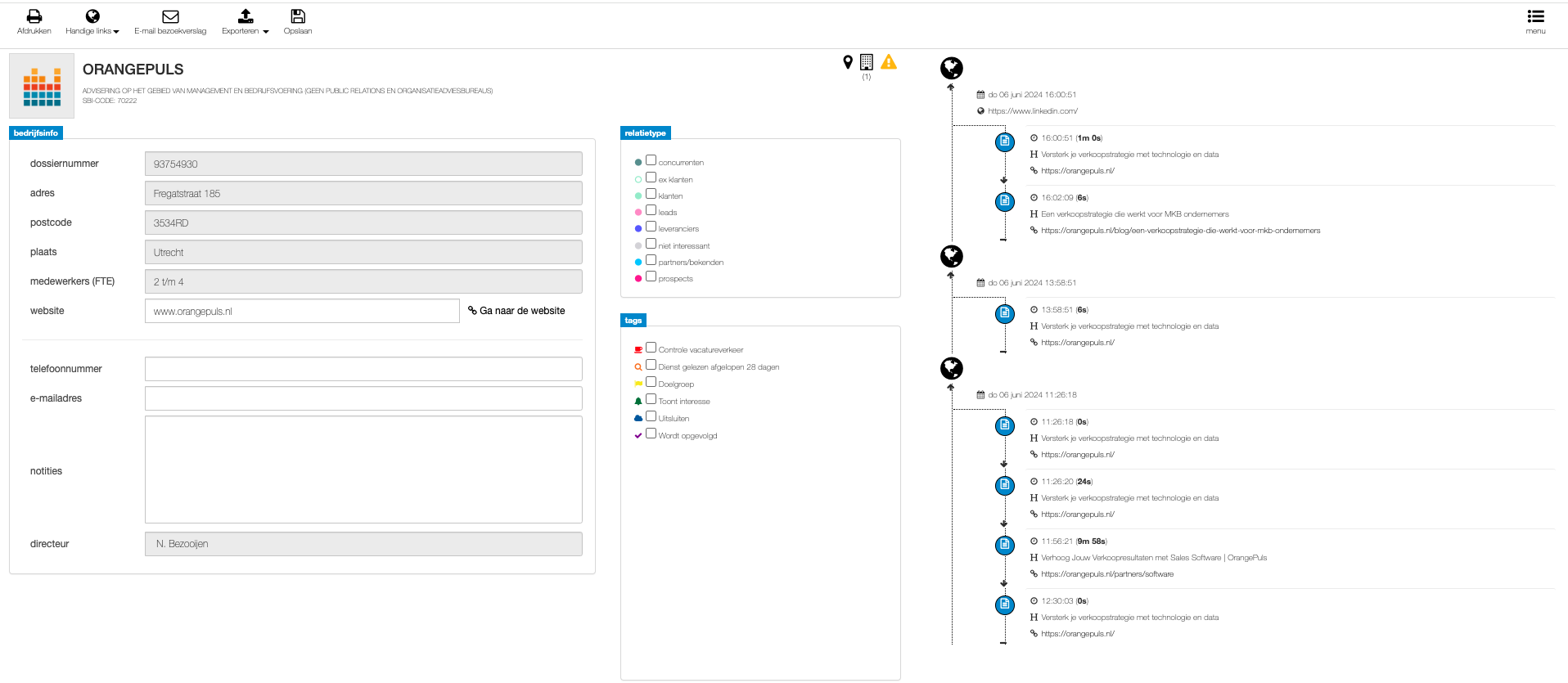Check the leveranciers checkbox

coord(651,227)
